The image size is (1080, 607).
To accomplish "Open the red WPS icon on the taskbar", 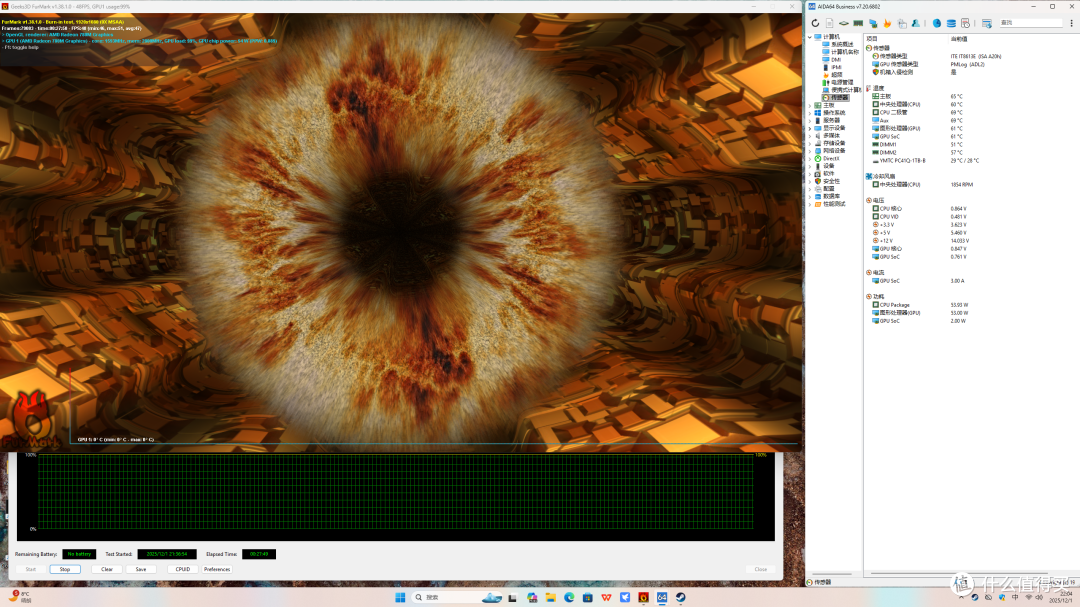I will [x=606, y=597].
